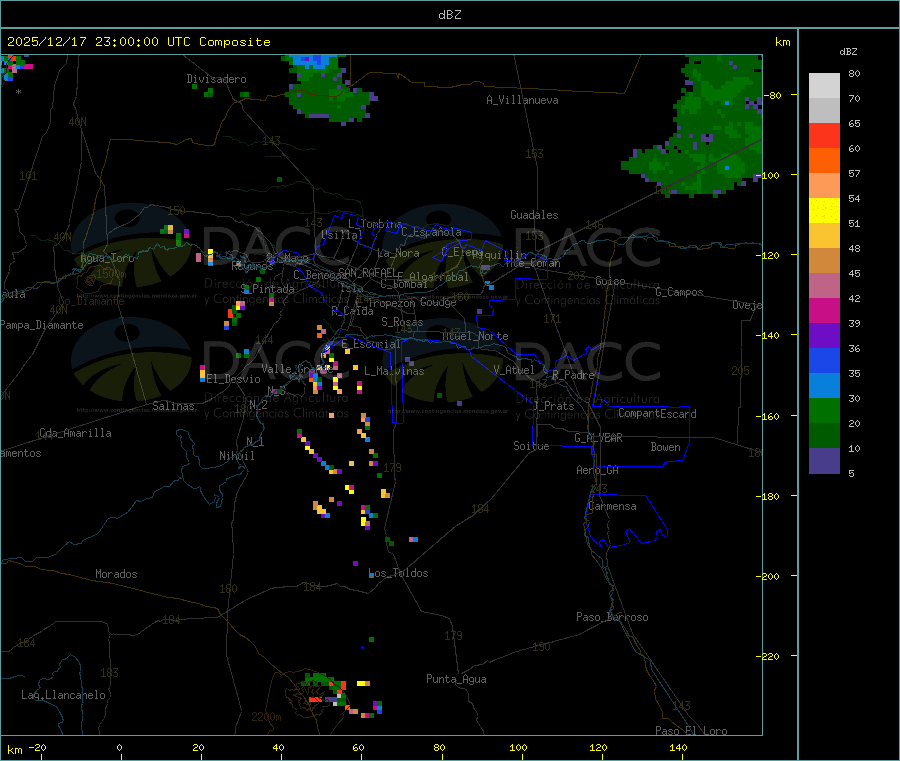Screen dimensions: 900x761
Task: Click the 80 dBZ white color swatch
Action: tap(824, 86)
